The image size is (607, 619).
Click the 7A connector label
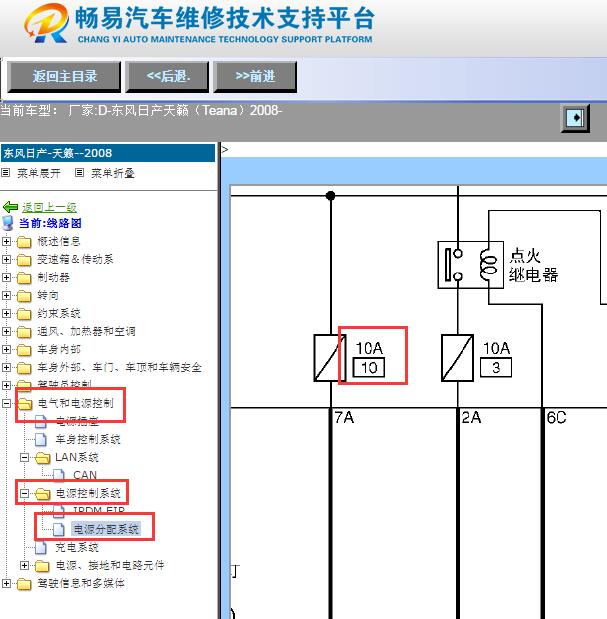[344, 417]
